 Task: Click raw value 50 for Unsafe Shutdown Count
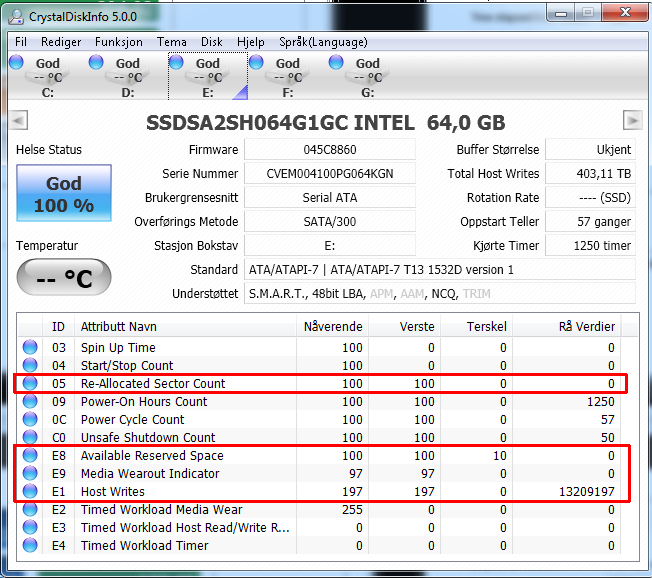[x=608, y=437]
